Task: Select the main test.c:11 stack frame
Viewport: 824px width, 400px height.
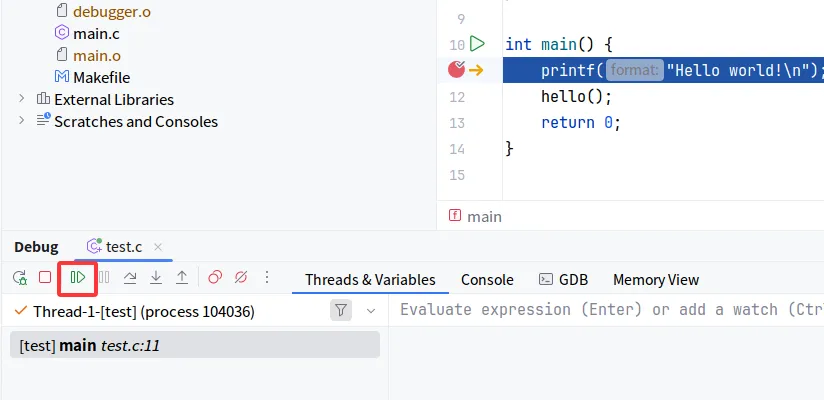Action: (x=195, y=345)
